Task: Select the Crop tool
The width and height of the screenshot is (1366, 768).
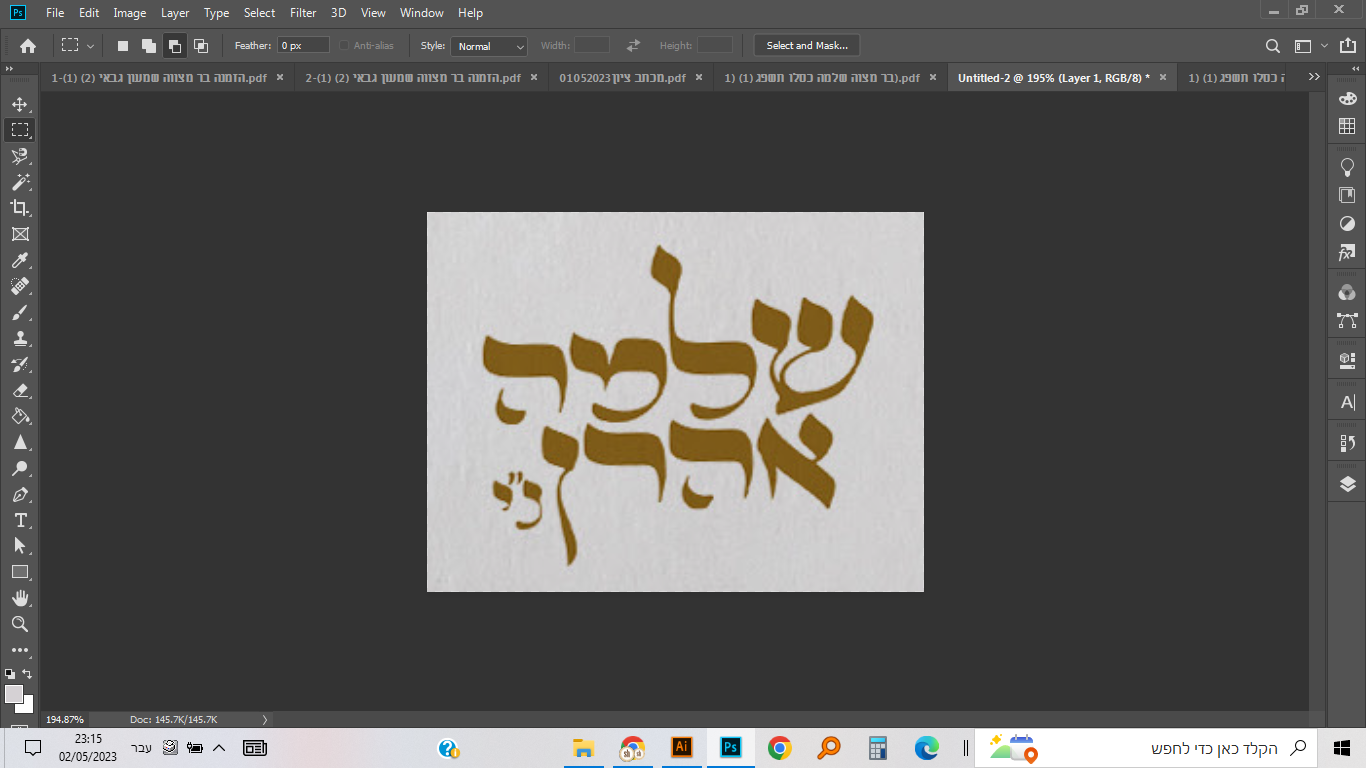Action: click(x=20, y=208)
